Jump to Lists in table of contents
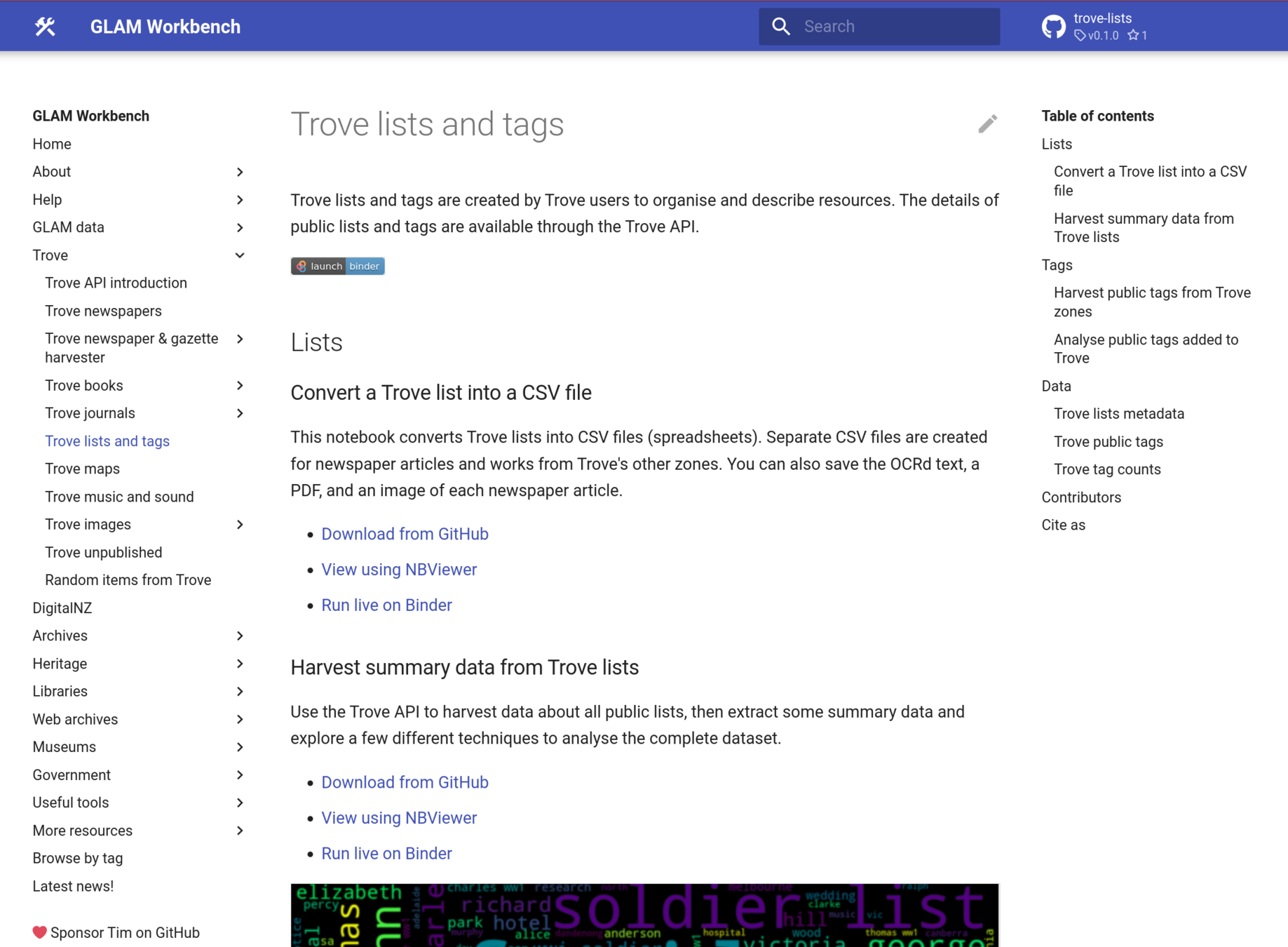Image resolution: width=1288 pixels, height=947 pixels. 1057,144
